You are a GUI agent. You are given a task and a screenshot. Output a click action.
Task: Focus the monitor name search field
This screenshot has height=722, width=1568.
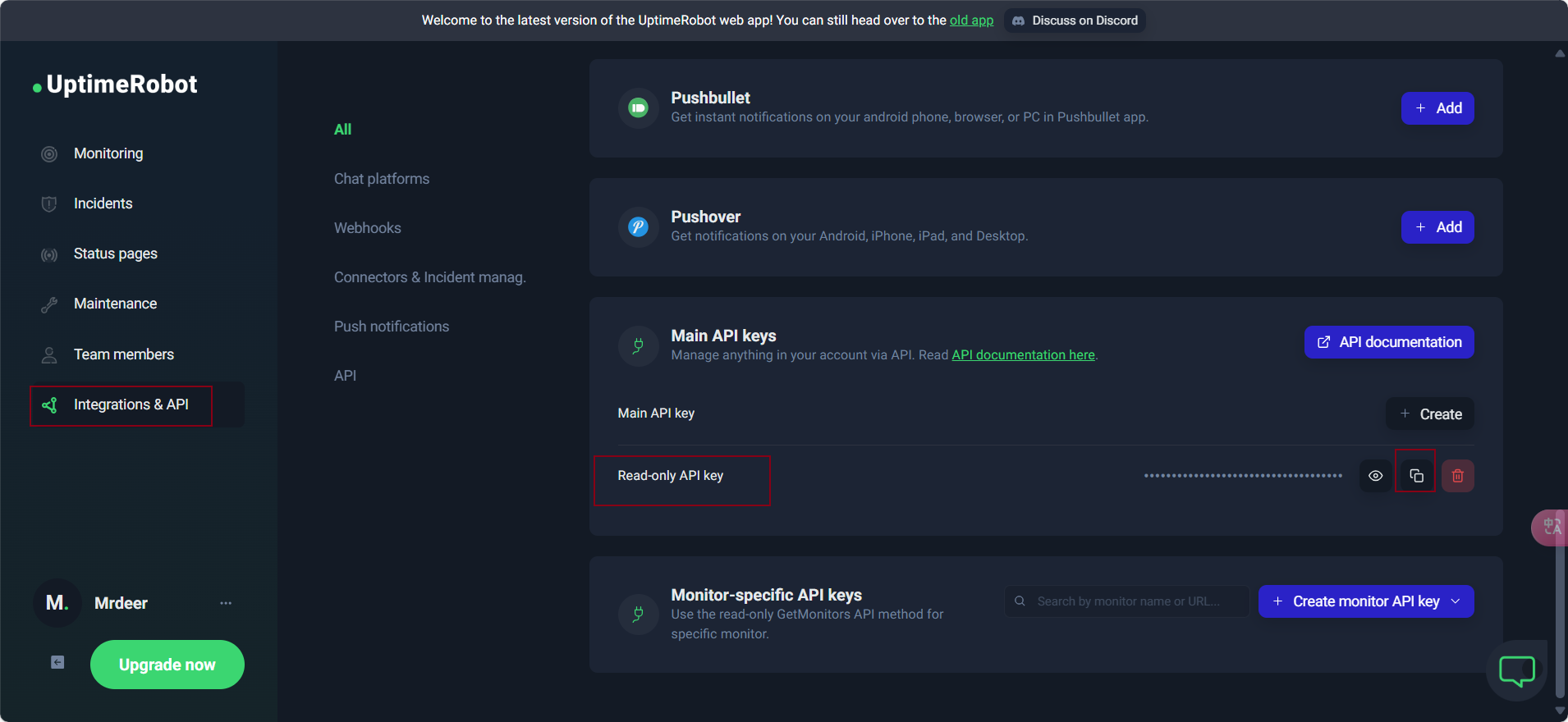pos(1126,601)
